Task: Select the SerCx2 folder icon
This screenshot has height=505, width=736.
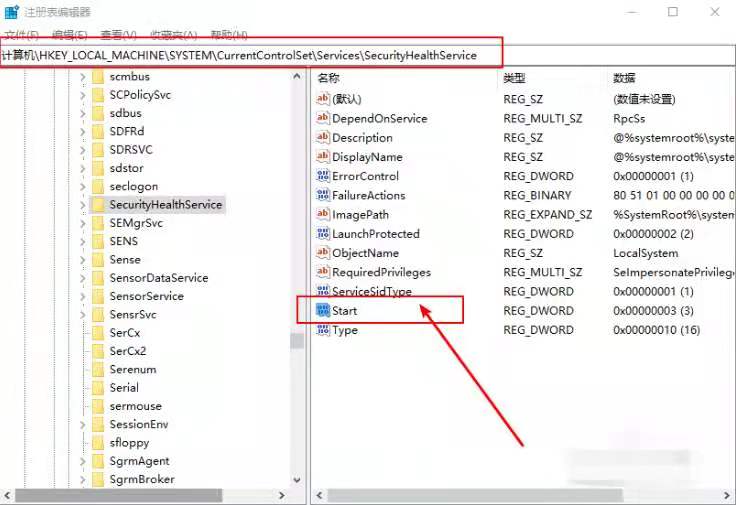Action: click(98, 351)
